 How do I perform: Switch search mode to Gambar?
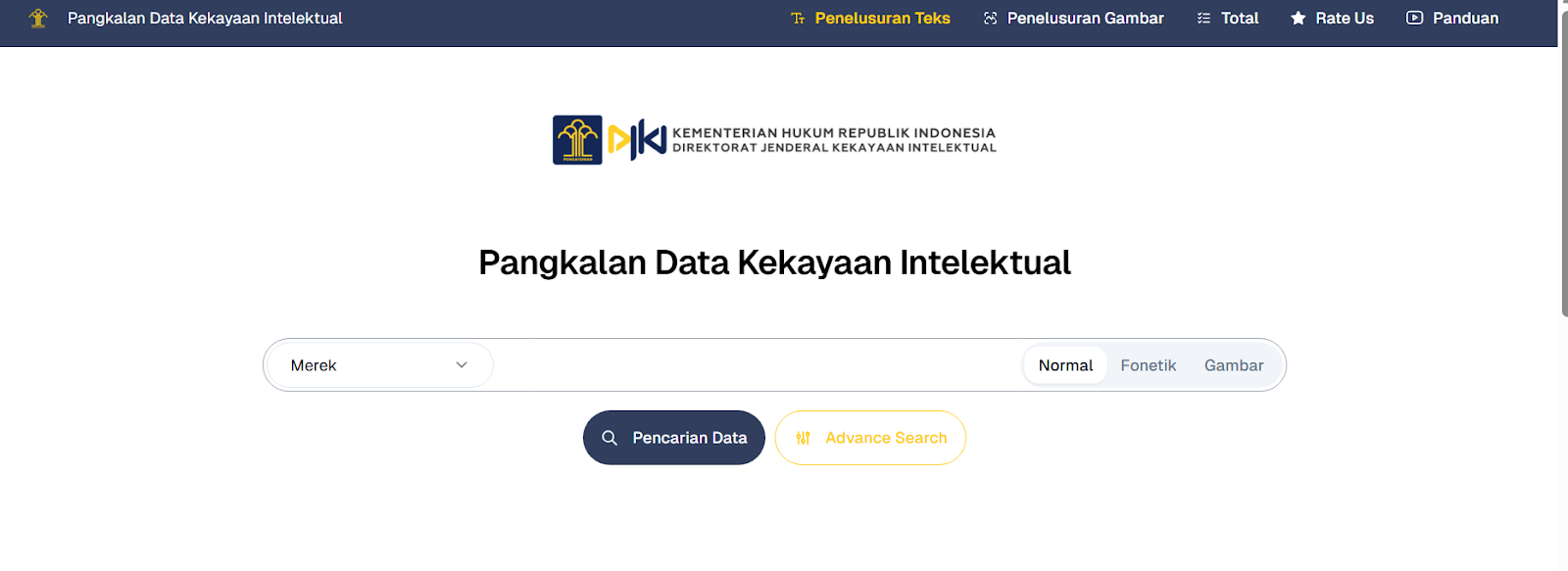tap(1233, 365)
